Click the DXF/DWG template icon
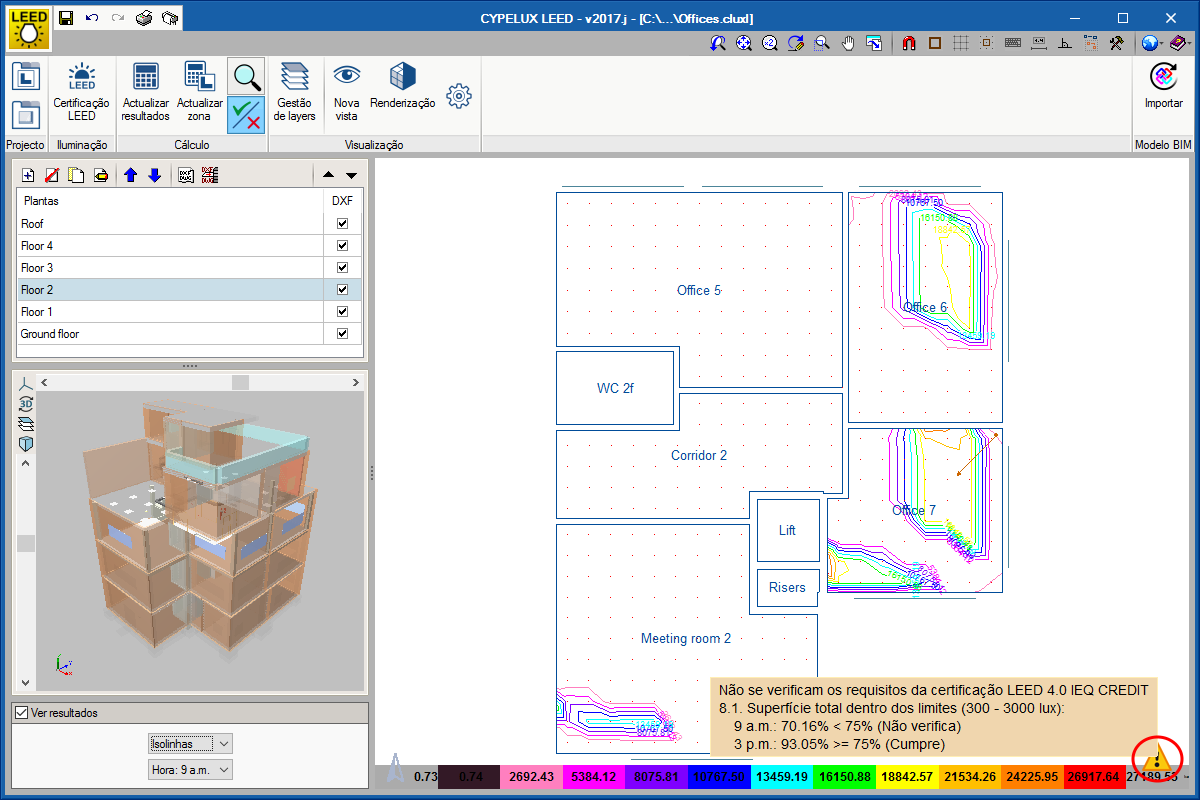This screenshot has width=1200, height=800. [186, 175]
